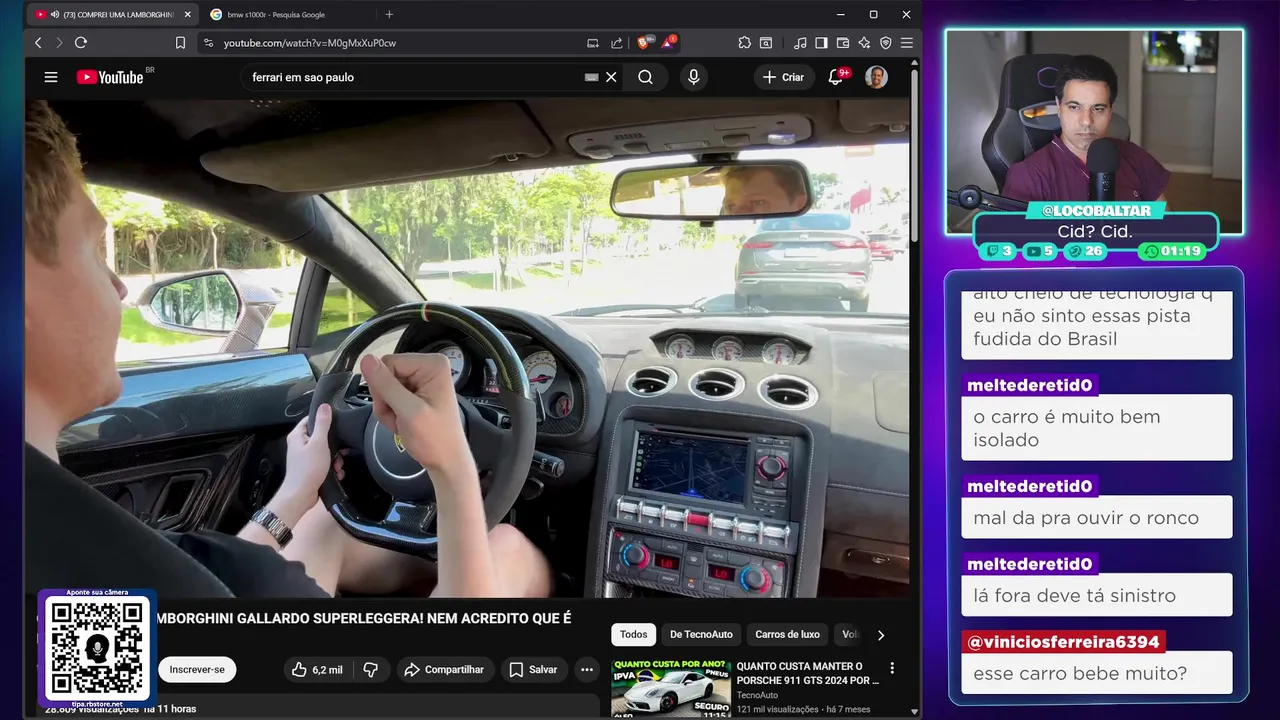
Task: Click the browser forward arrow
Action: click(59, 43)
